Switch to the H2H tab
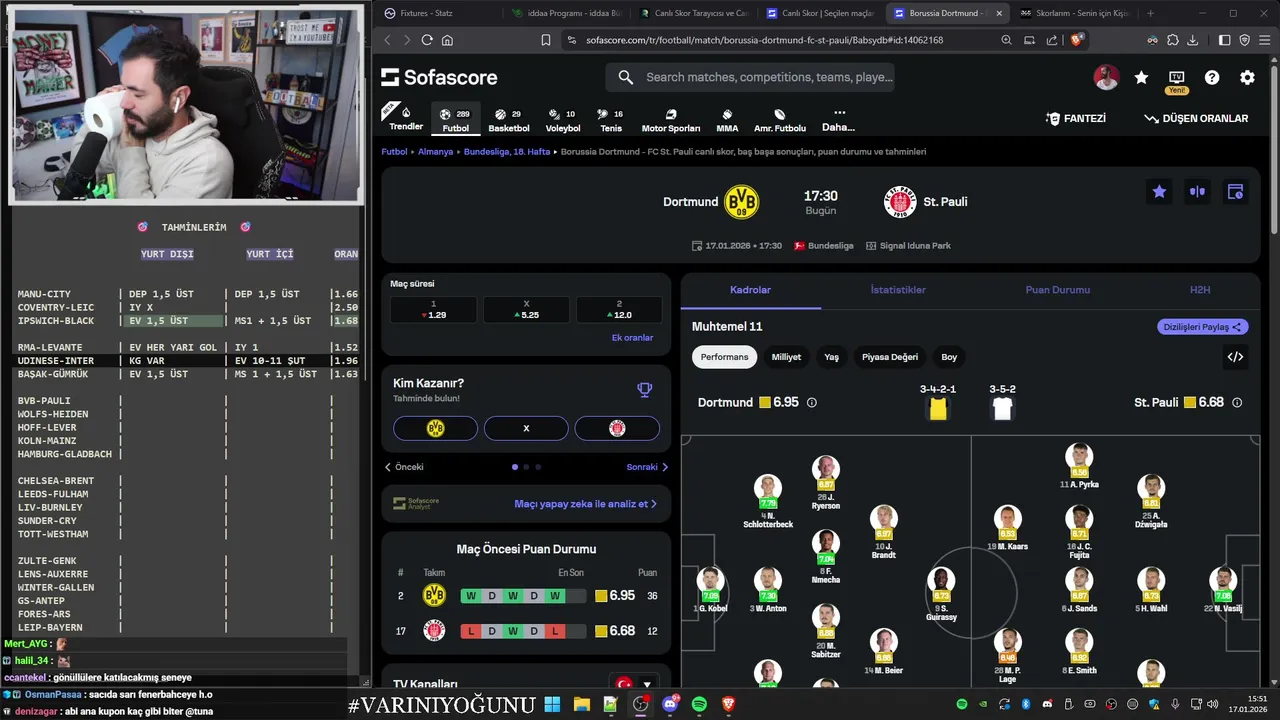This screenshot has width=1280, height=720. pyautogui.click(x=1200, y=290)
